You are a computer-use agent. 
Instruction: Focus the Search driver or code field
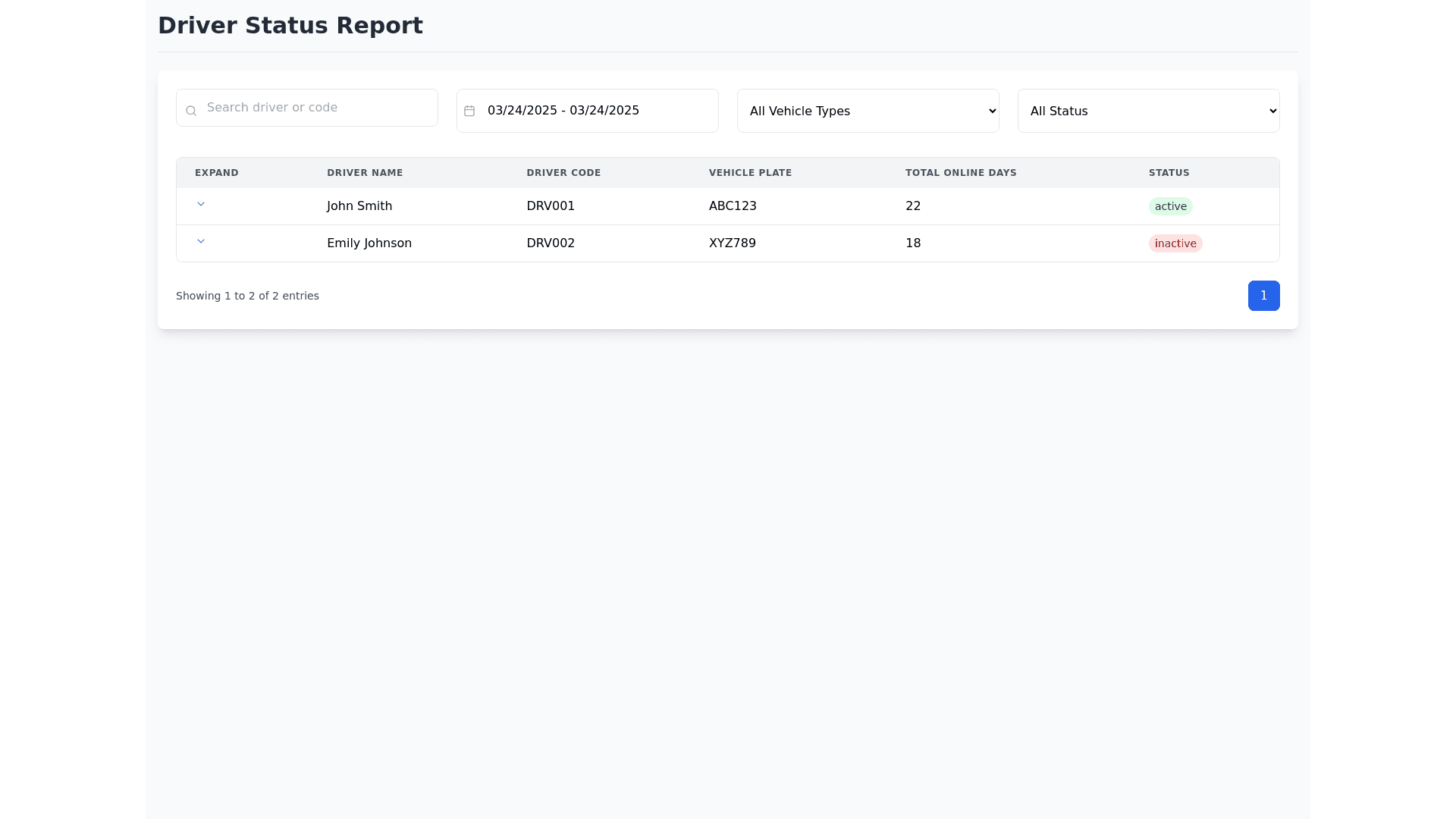318,108
